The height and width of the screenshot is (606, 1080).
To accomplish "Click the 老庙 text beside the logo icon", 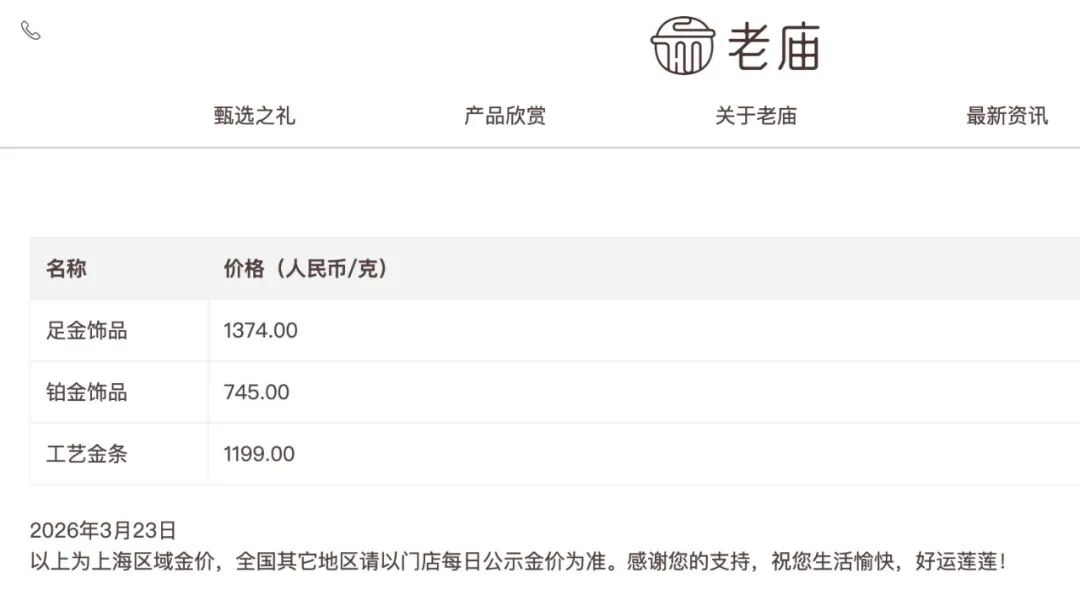I will point(775,47).
